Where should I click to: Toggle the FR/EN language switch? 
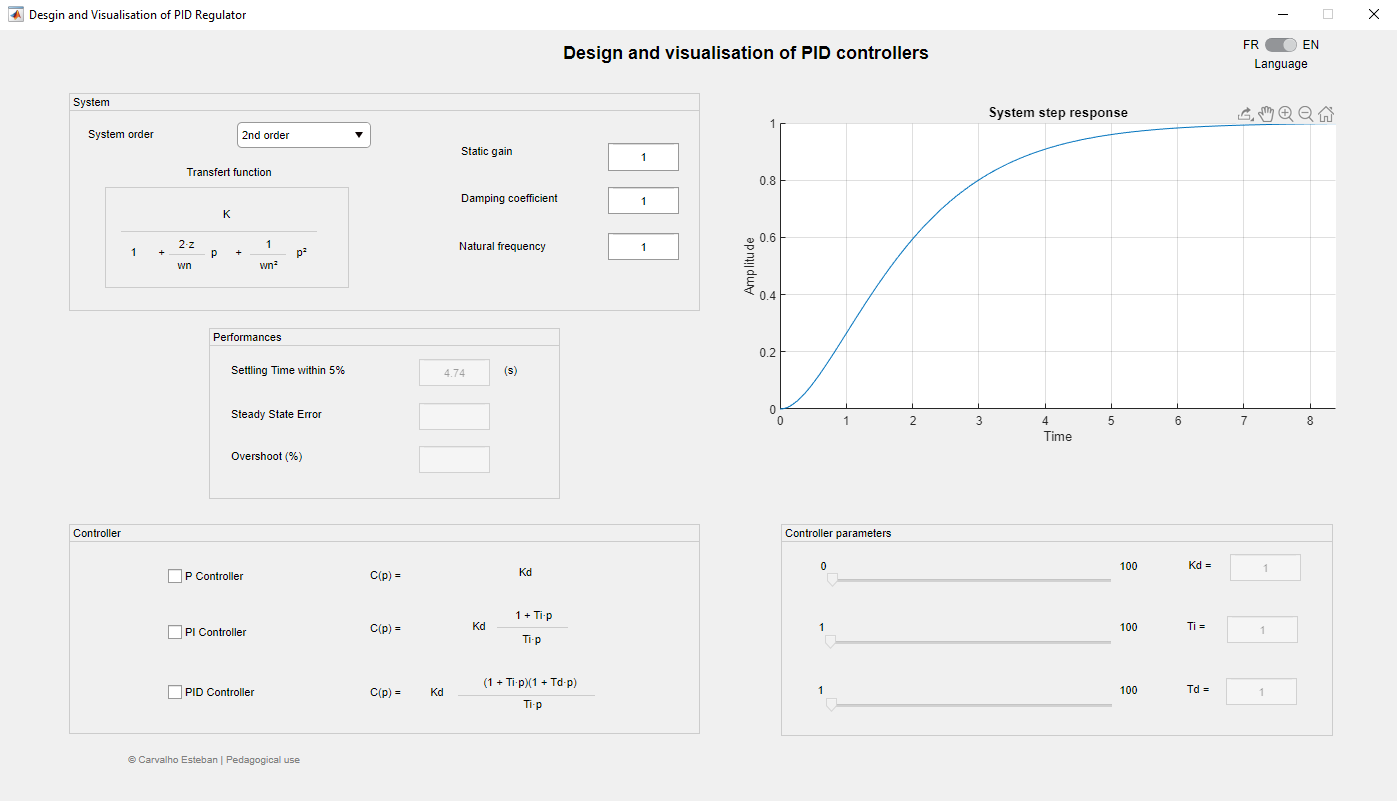pyautogui.click(x=1281, y=45)
